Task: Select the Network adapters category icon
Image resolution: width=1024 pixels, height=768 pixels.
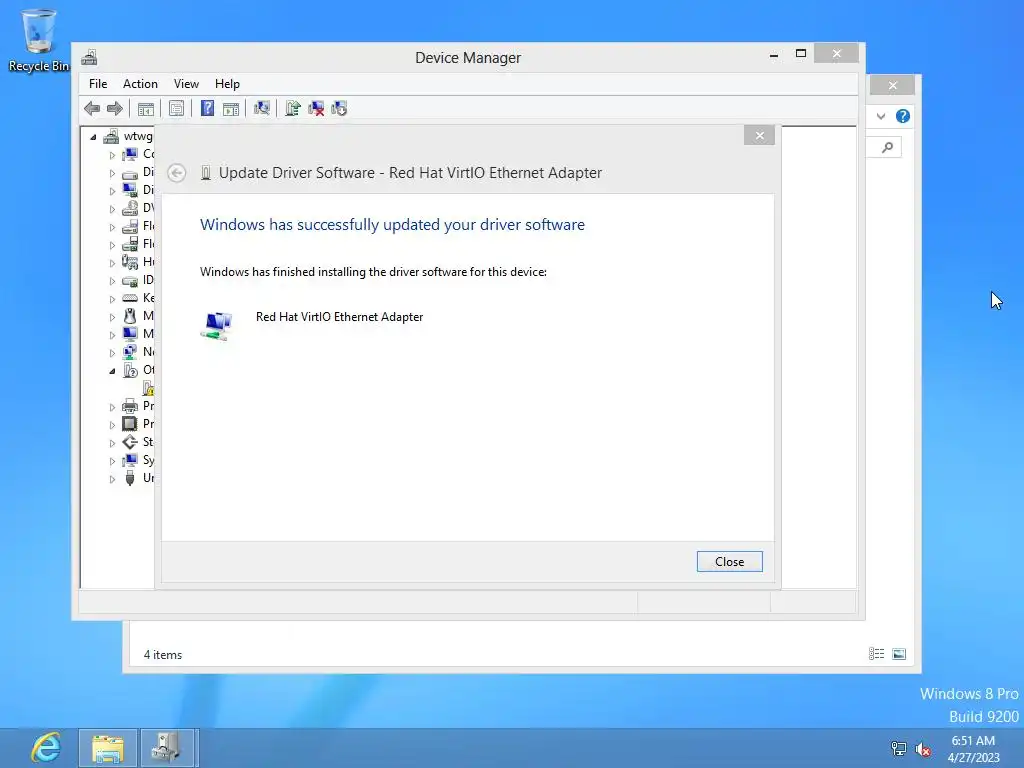Action: [x=130, y=352]
